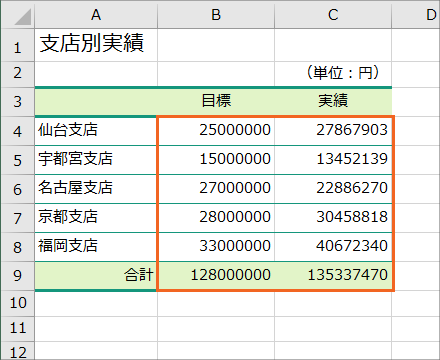Select the 実績 header cell
This screenshot has width=440, height=360.
click(333, 102)
